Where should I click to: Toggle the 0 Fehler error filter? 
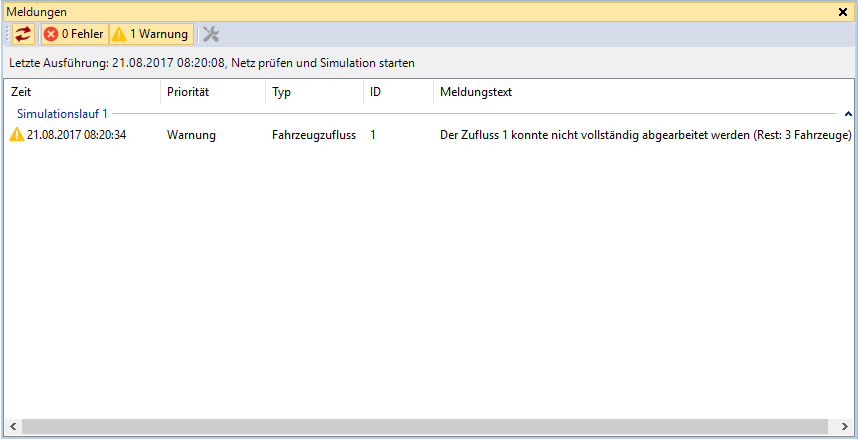point(74,34)
